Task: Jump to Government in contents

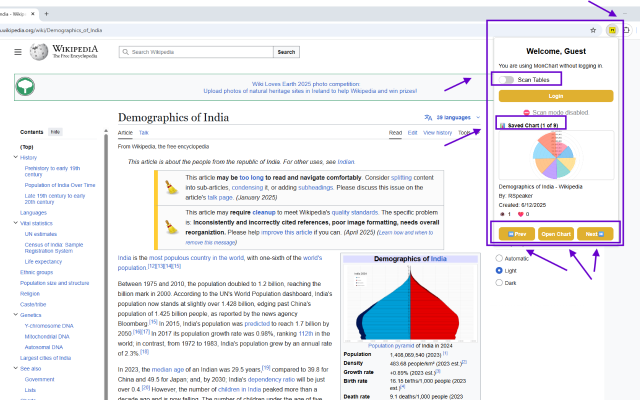Action: pos(39,379)
